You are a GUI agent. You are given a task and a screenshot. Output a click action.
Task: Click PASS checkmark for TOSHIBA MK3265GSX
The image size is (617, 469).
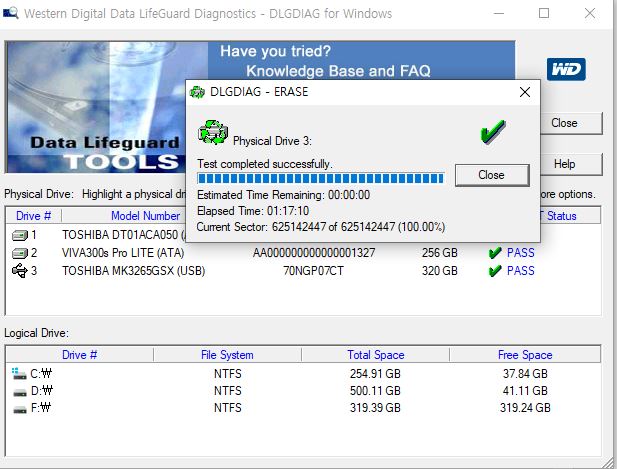pos(495,271)
